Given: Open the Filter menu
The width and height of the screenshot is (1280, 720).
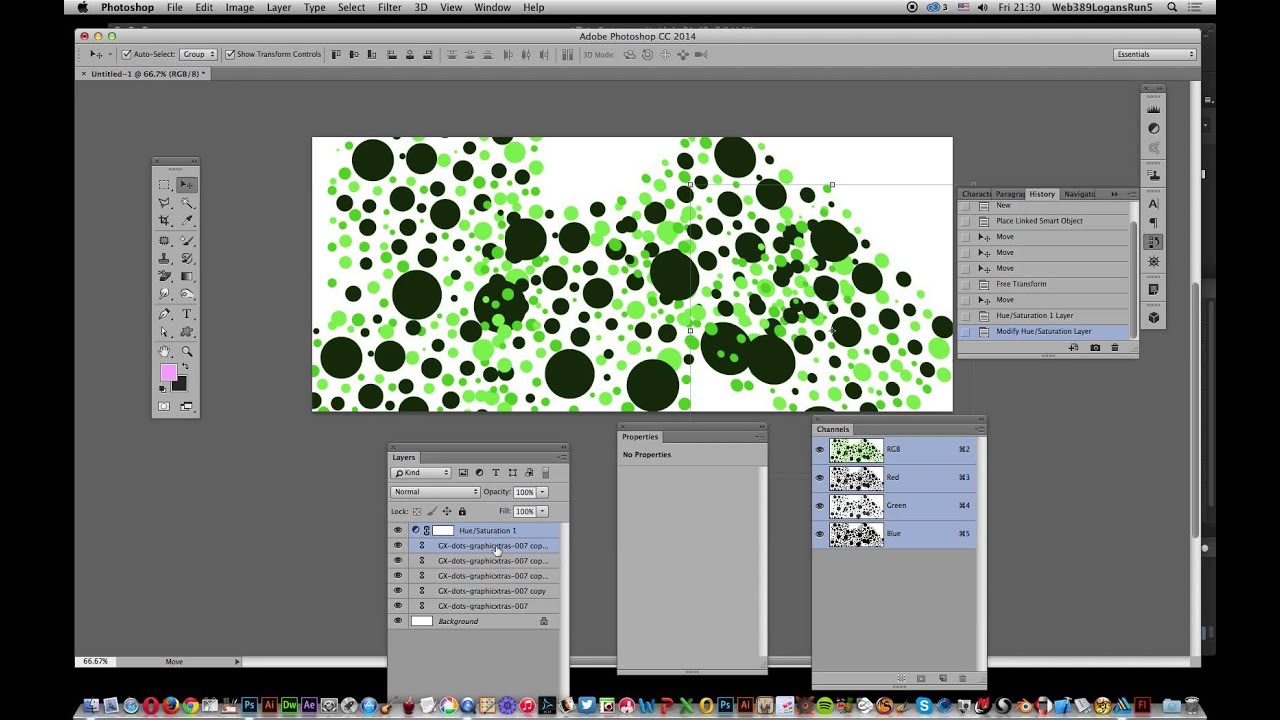Looking at the screenshot, I should click(389, 7).
